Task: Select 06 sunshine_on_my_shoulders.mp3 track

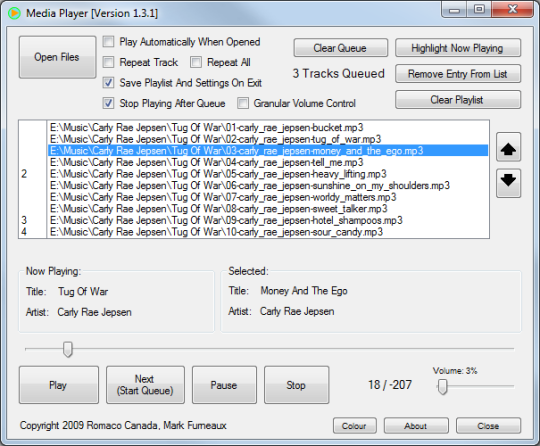Action: (268, 186)
